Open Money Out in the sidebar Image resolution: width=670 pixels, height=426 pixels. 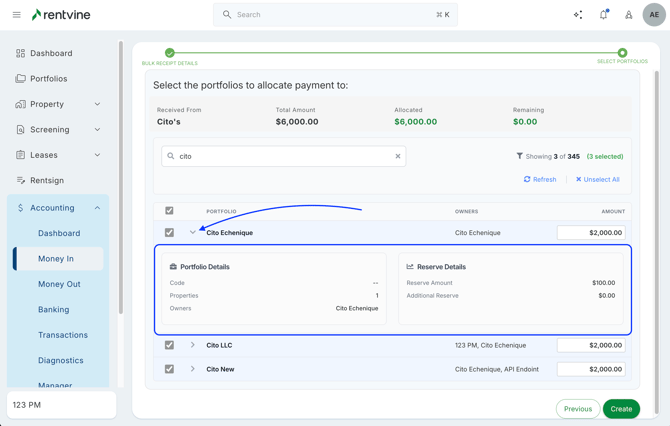[59, 284]
